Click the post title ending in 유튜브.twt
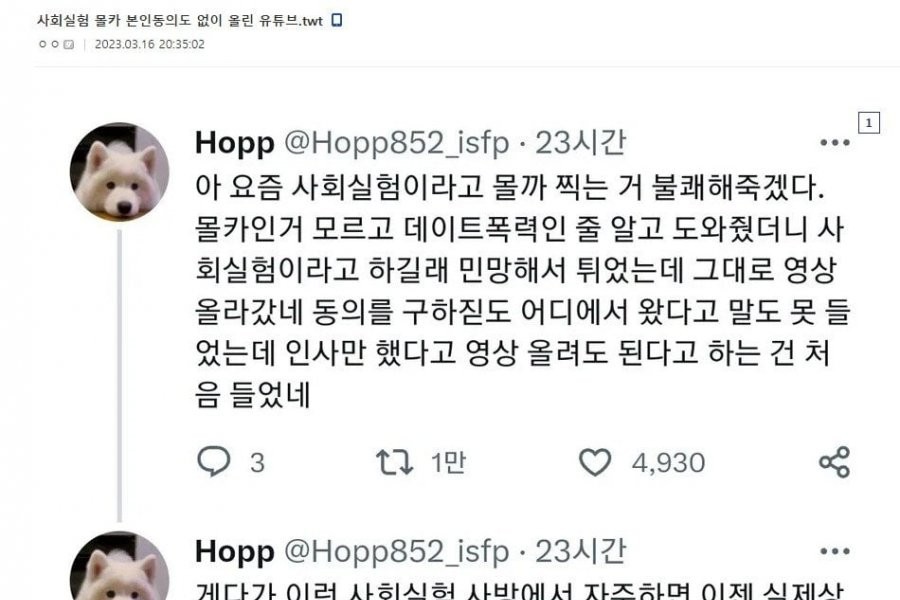 [180, 21]
